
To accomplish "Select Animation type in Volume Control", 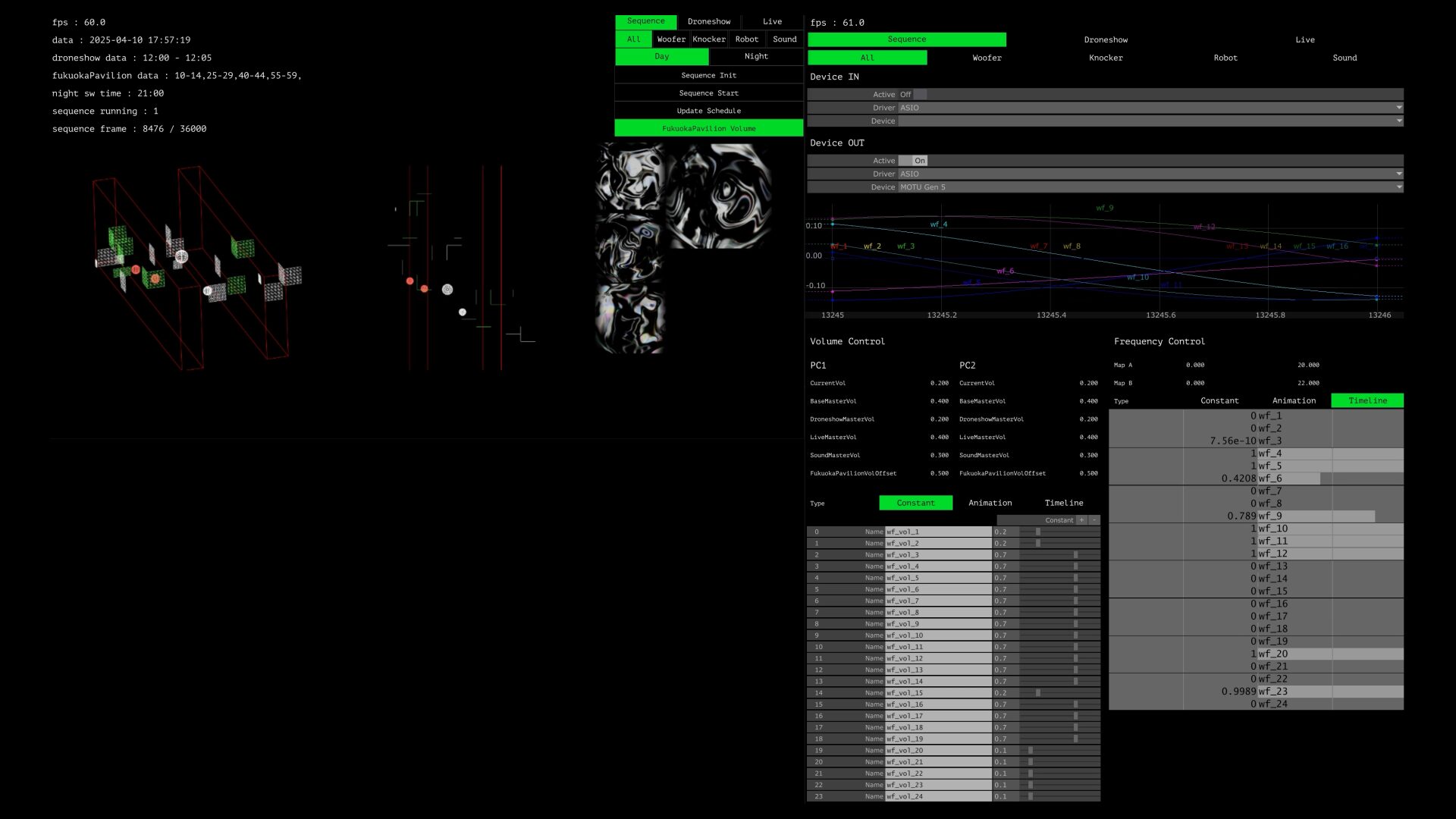I will 990,503.
